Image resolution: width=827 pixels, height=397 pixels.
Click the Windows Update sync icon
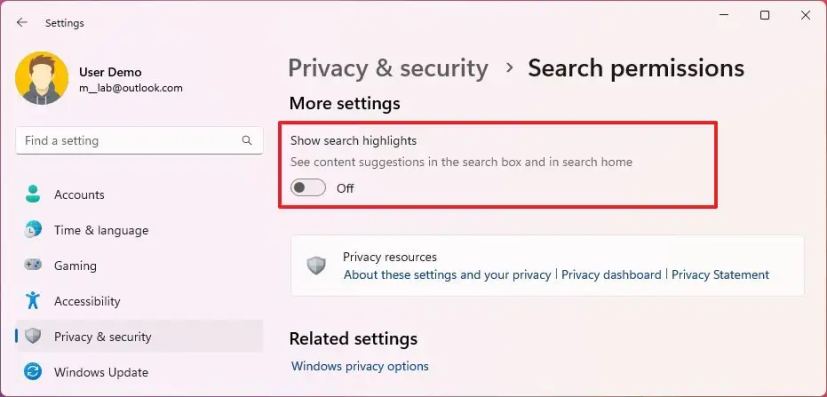click(x=33, y=372)
